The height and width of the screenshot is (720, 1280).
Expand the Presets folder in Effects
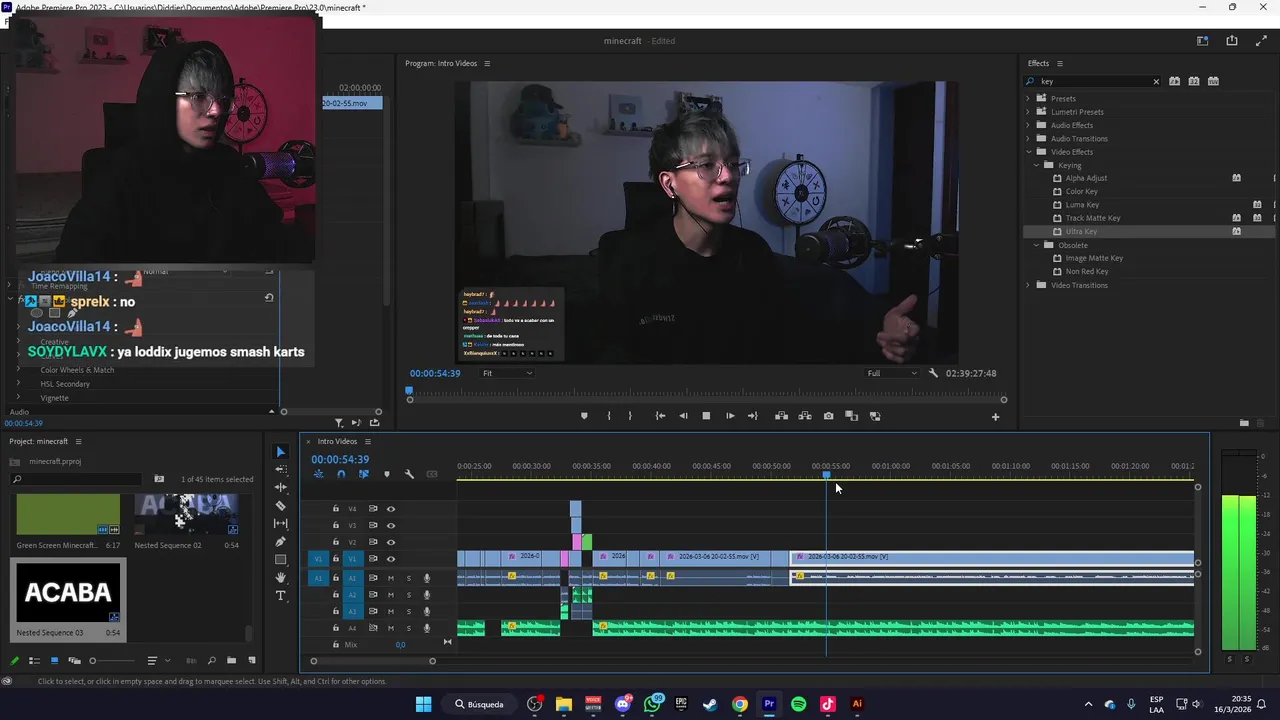(1028, 99)
